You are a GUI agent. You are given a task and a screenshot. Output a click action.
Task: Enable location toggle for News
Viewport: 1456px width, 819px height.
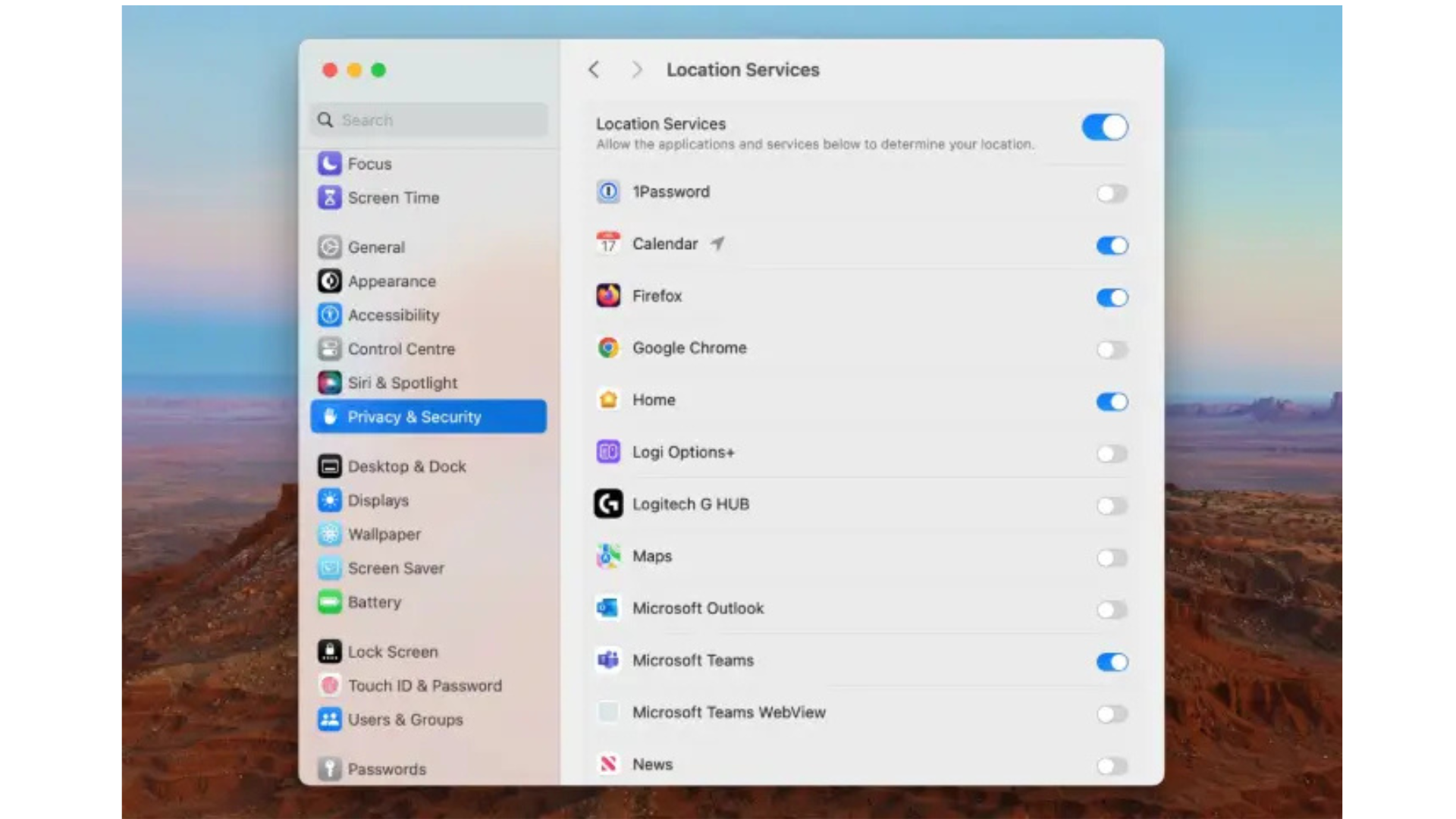tap(1112, 766)
